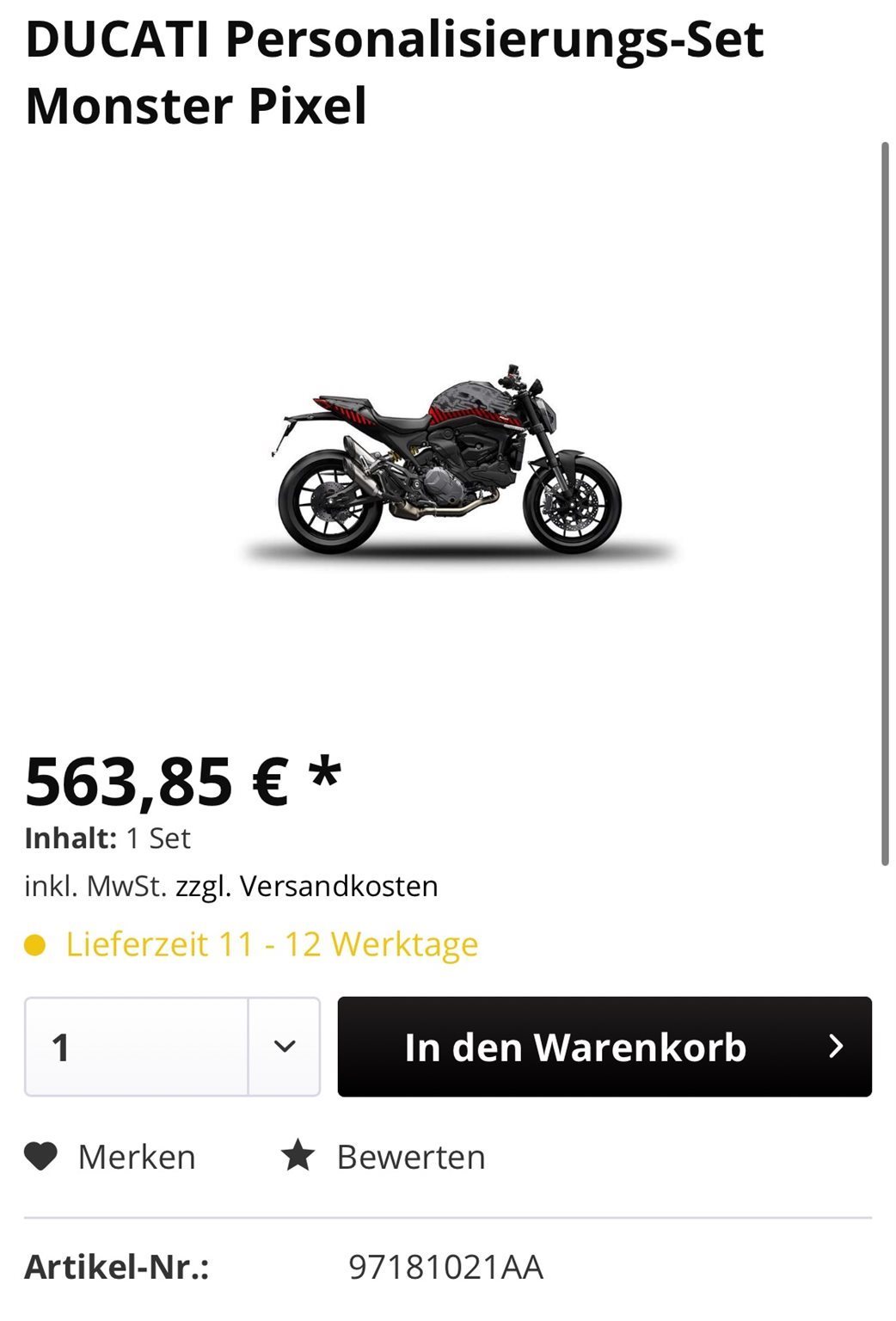
Task: Click the price 563,85 €
Action: click(x=156, y=783)
